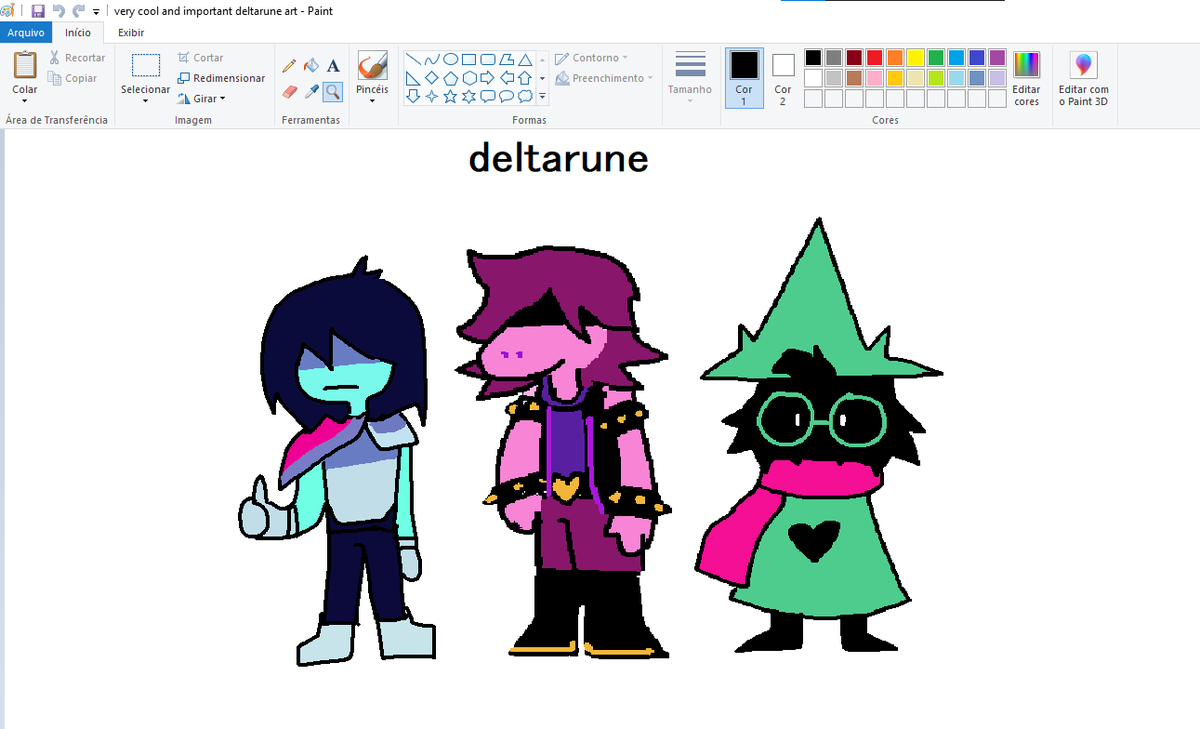Open the Preenchimento fill dropdown
1200x729 pixels.
pyautogui.click(x=605, y=78)
